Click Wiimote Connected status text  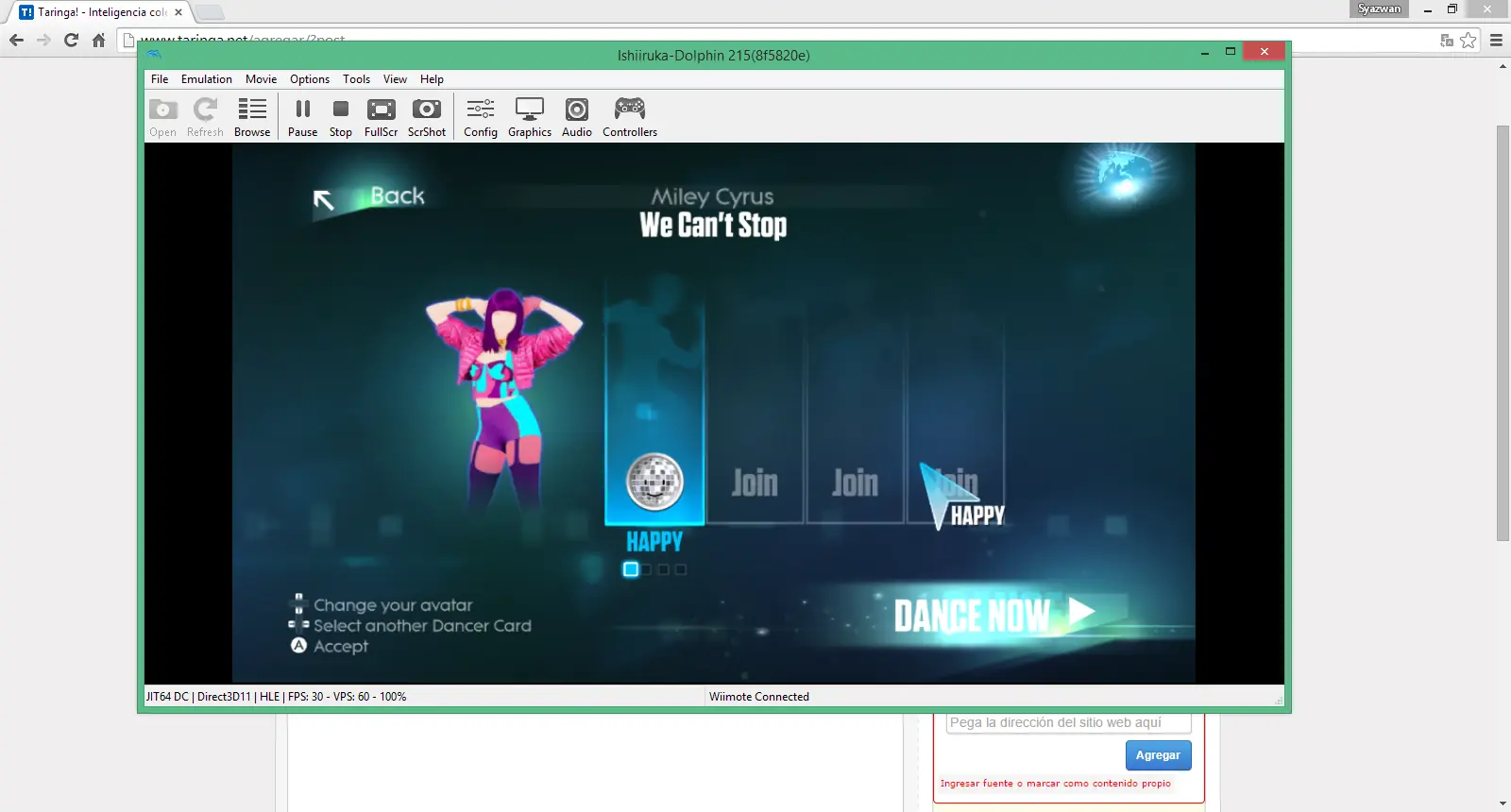(759, 697)
